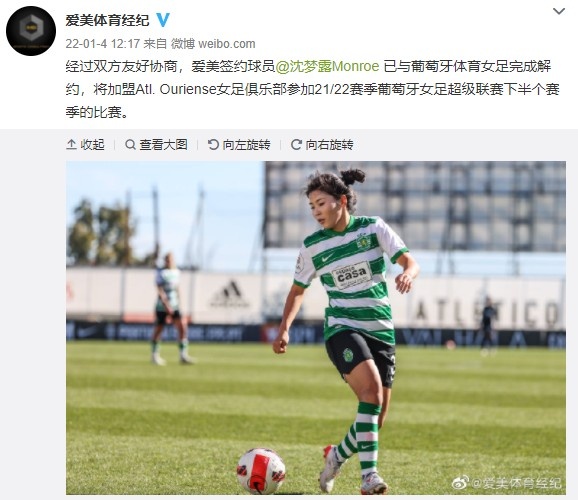
Task: Open the post options chevron menu
Action: [559, 11]
